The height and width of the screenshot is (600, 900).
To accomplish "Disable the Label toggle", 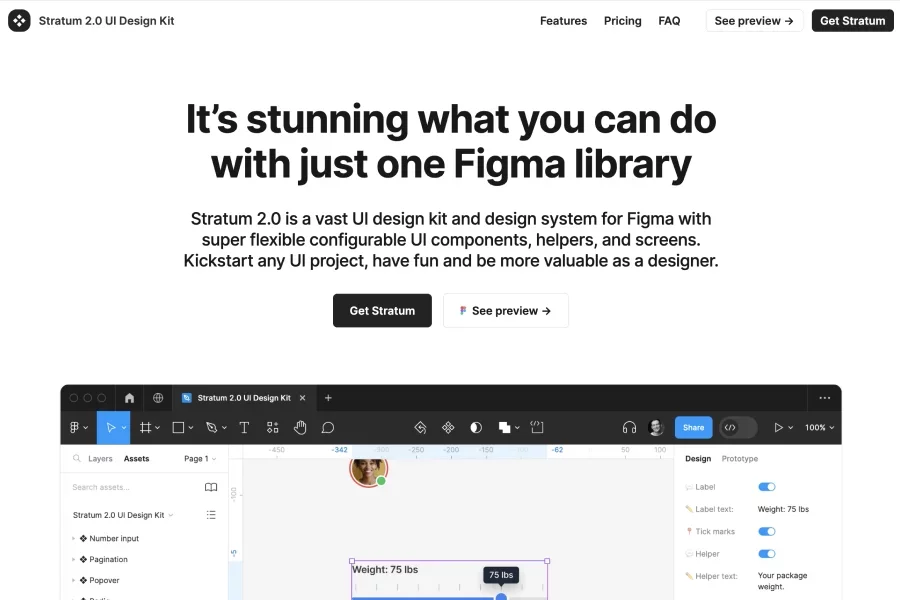I will [x=767, y=487].
